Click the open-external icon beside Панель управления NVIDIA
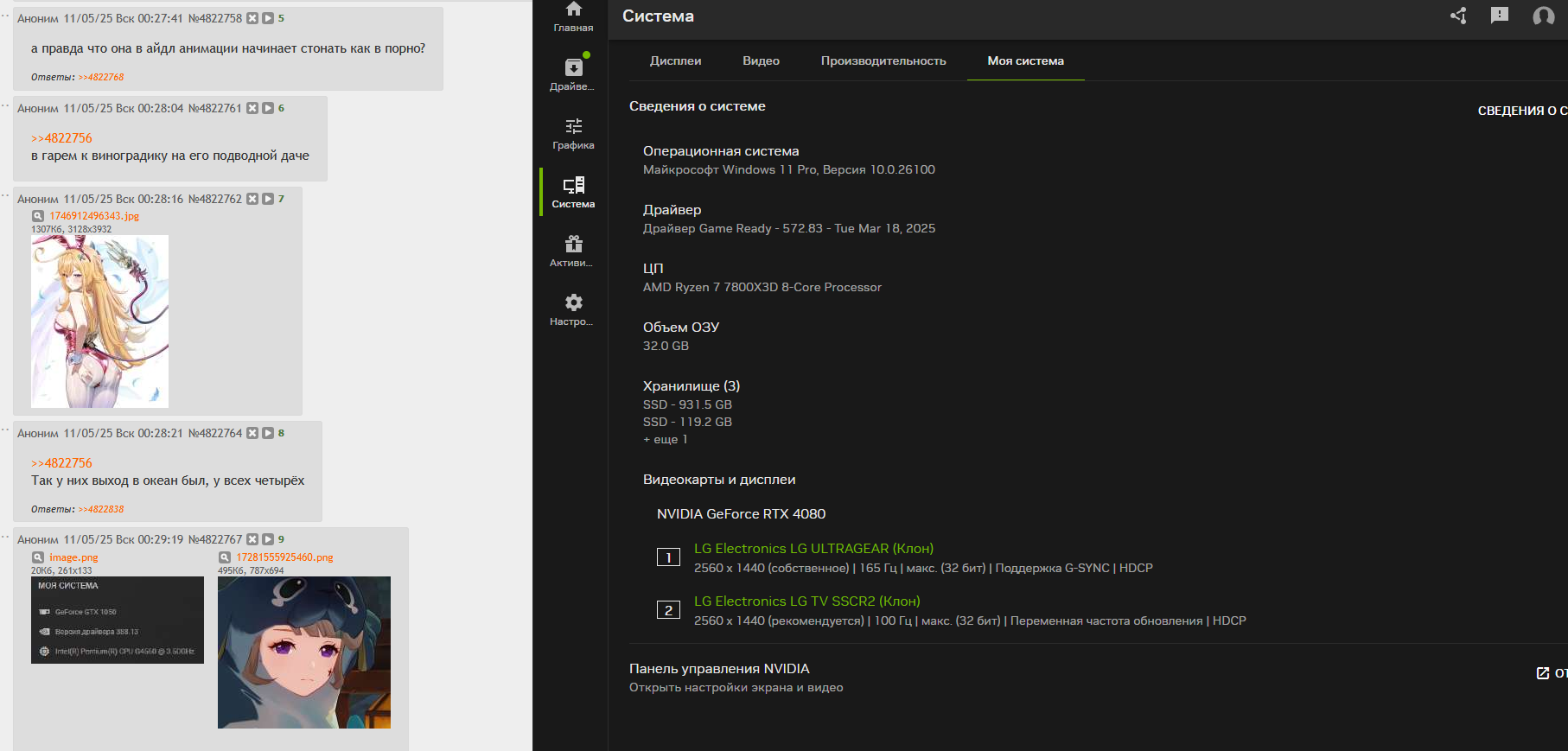 (x=1543, y=673)
